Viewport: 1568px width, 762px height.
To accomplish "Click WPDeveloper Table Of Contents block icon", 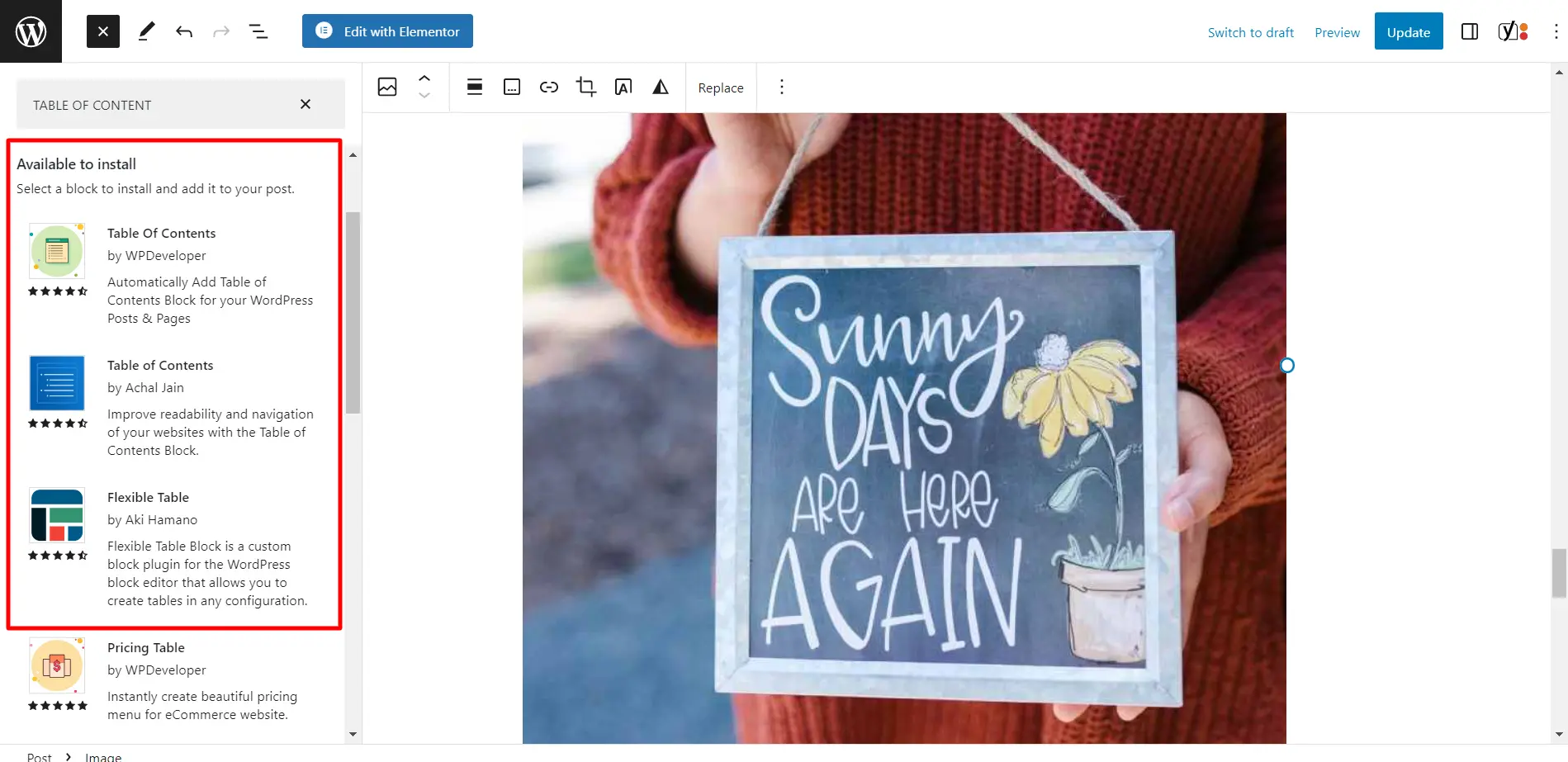I will 57,250.
